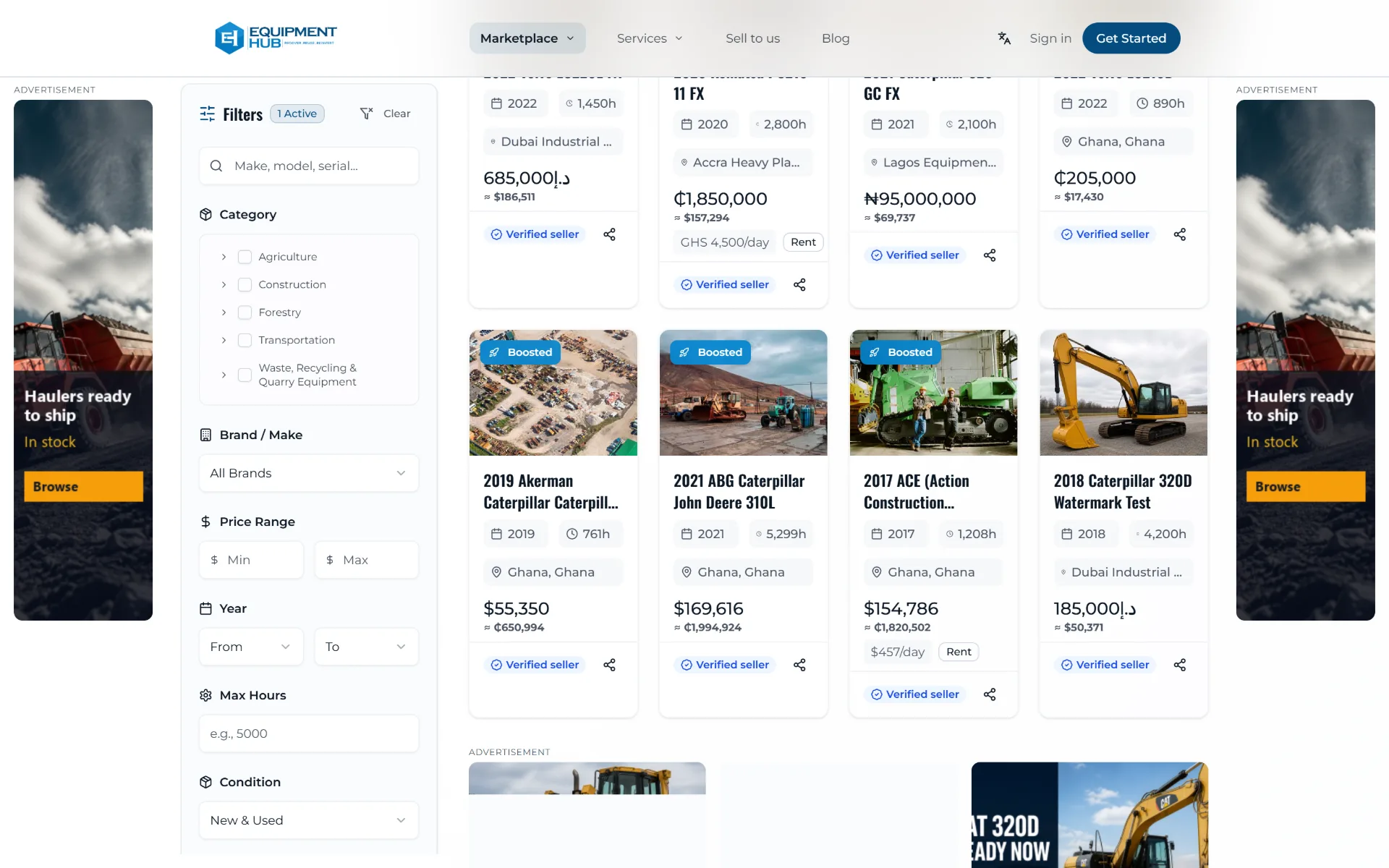
Task: Share the ₦95,000,000 Lagos listing
Action: 990,255
